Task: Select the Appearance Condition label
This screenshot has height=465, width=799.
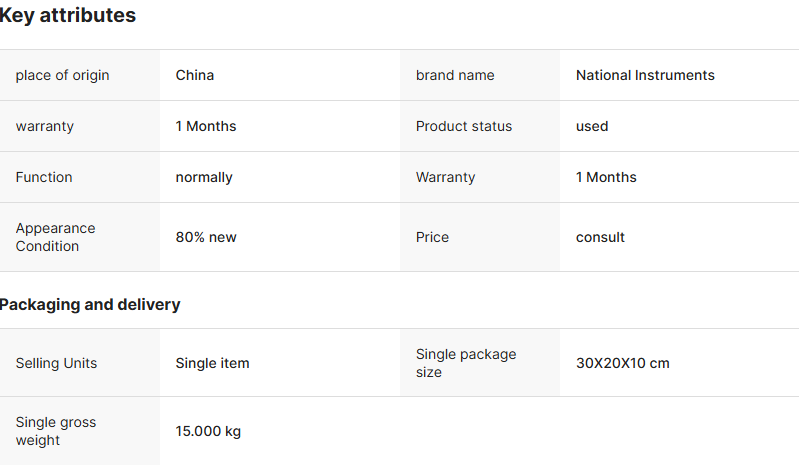Action: pyautogui.click(x=55, y=237)
